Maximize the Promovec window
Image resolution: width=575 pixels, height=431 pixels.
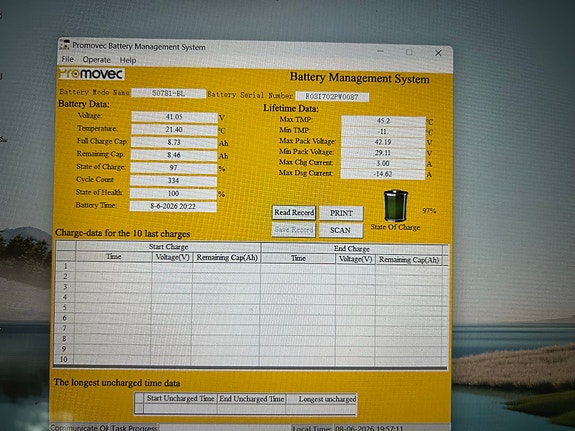(409, 52)
